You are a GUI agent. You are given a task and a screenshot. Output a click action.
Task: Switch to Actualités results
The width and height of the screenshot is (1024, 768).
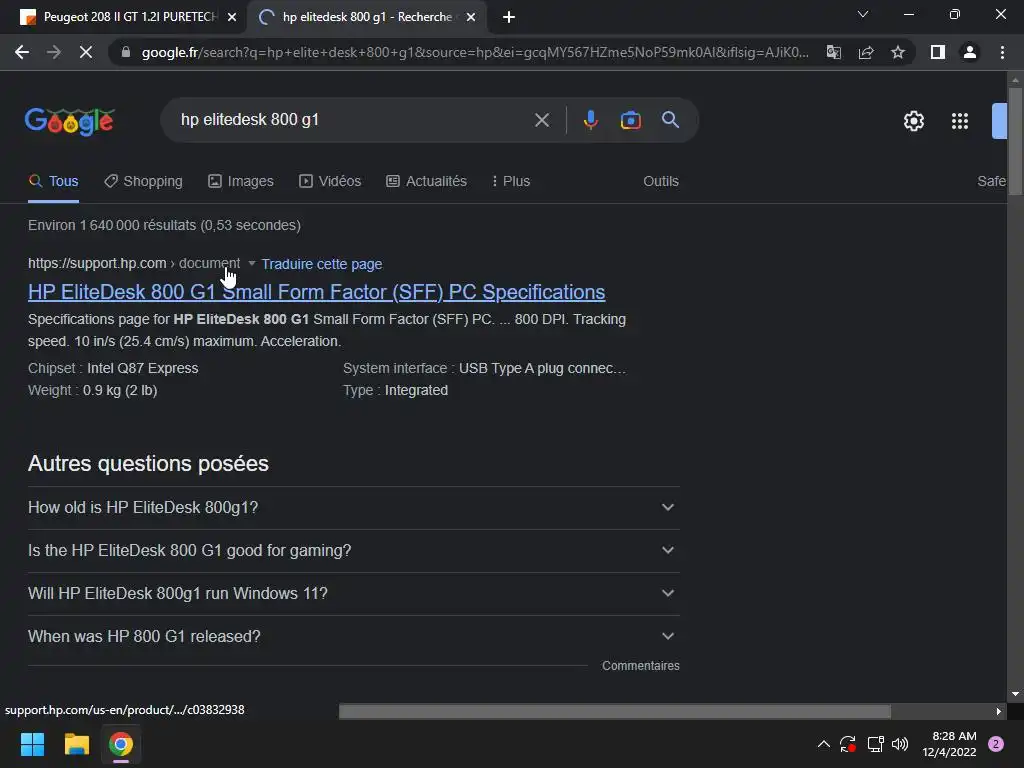[x=426, y=181]
